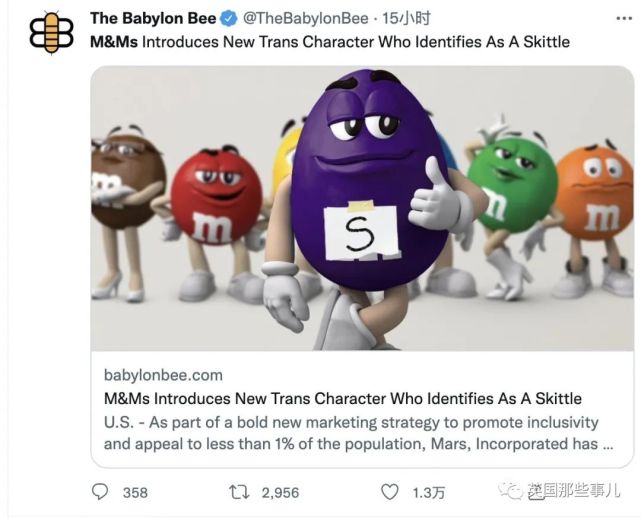
Task: Click the blue verified badge
Action: 228,18
